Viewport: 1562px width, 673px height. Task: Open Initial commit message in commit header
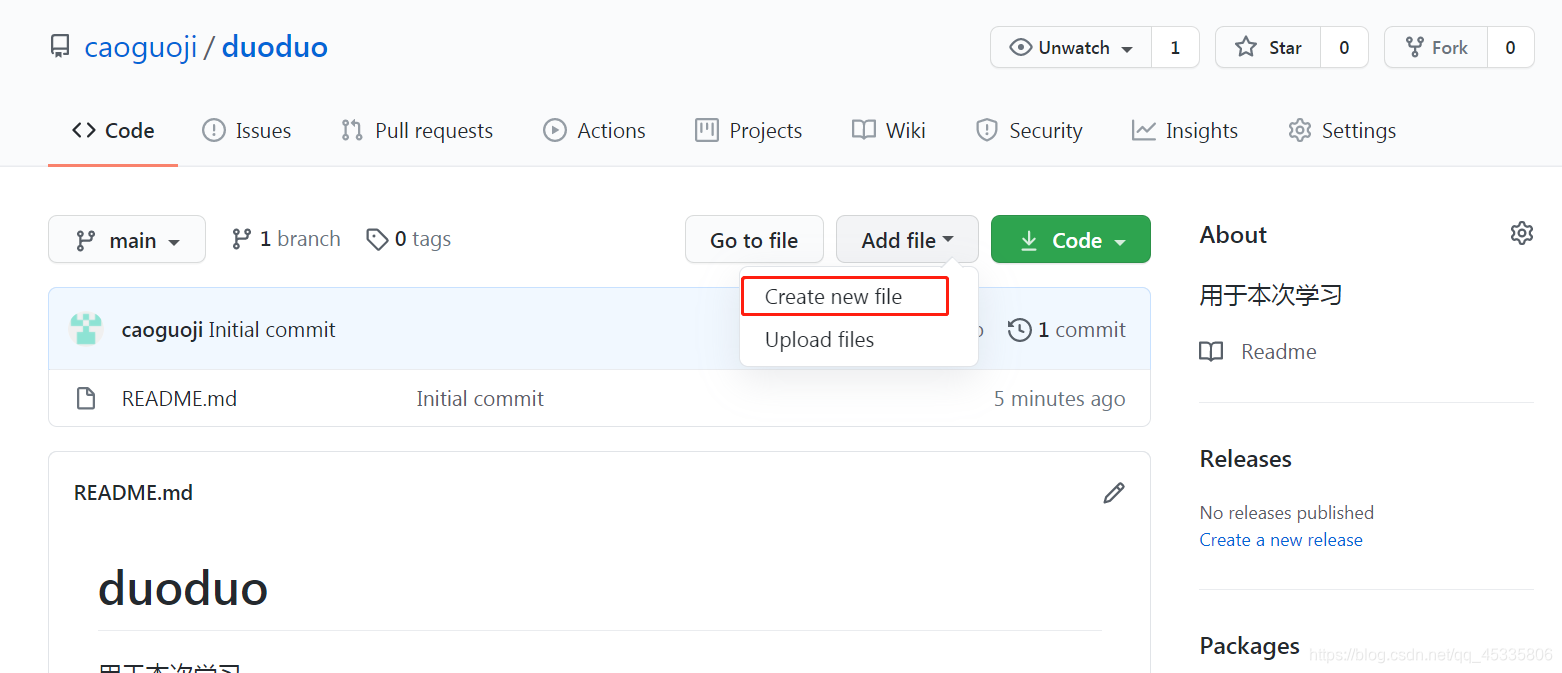(x=272, y=330)
